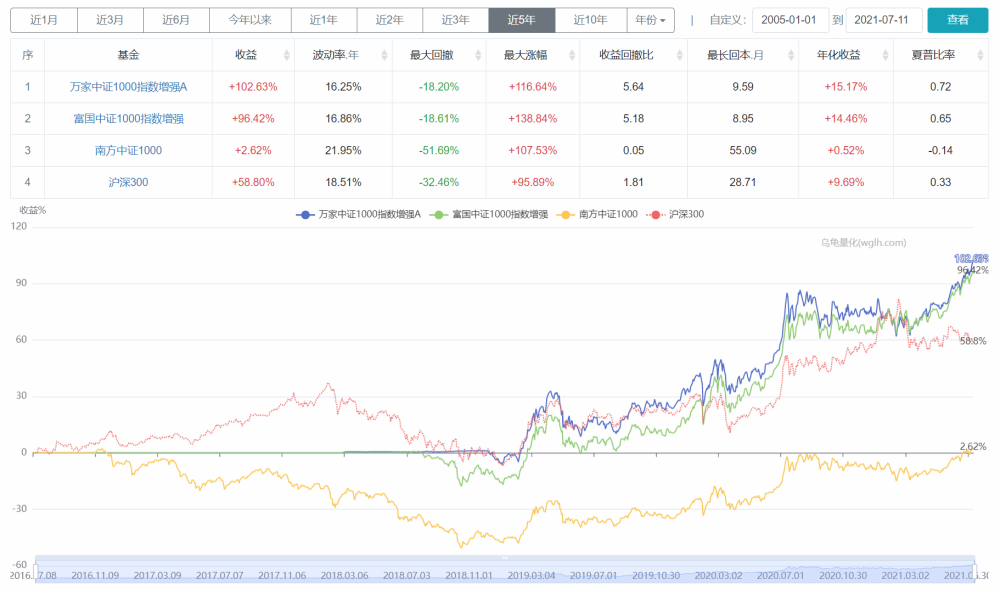1000x590 pixels.
Task: Select the 近2年 range tab
Action: (x=390, y=20)
